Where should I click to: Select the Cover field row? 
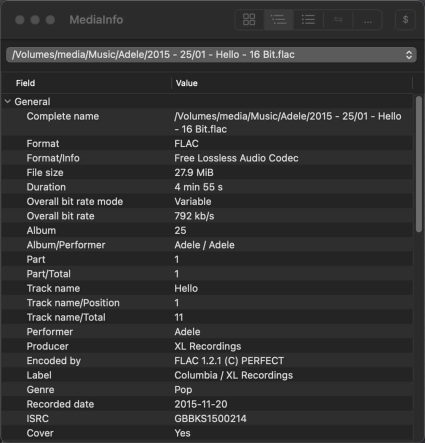click(x=207, y=433)
